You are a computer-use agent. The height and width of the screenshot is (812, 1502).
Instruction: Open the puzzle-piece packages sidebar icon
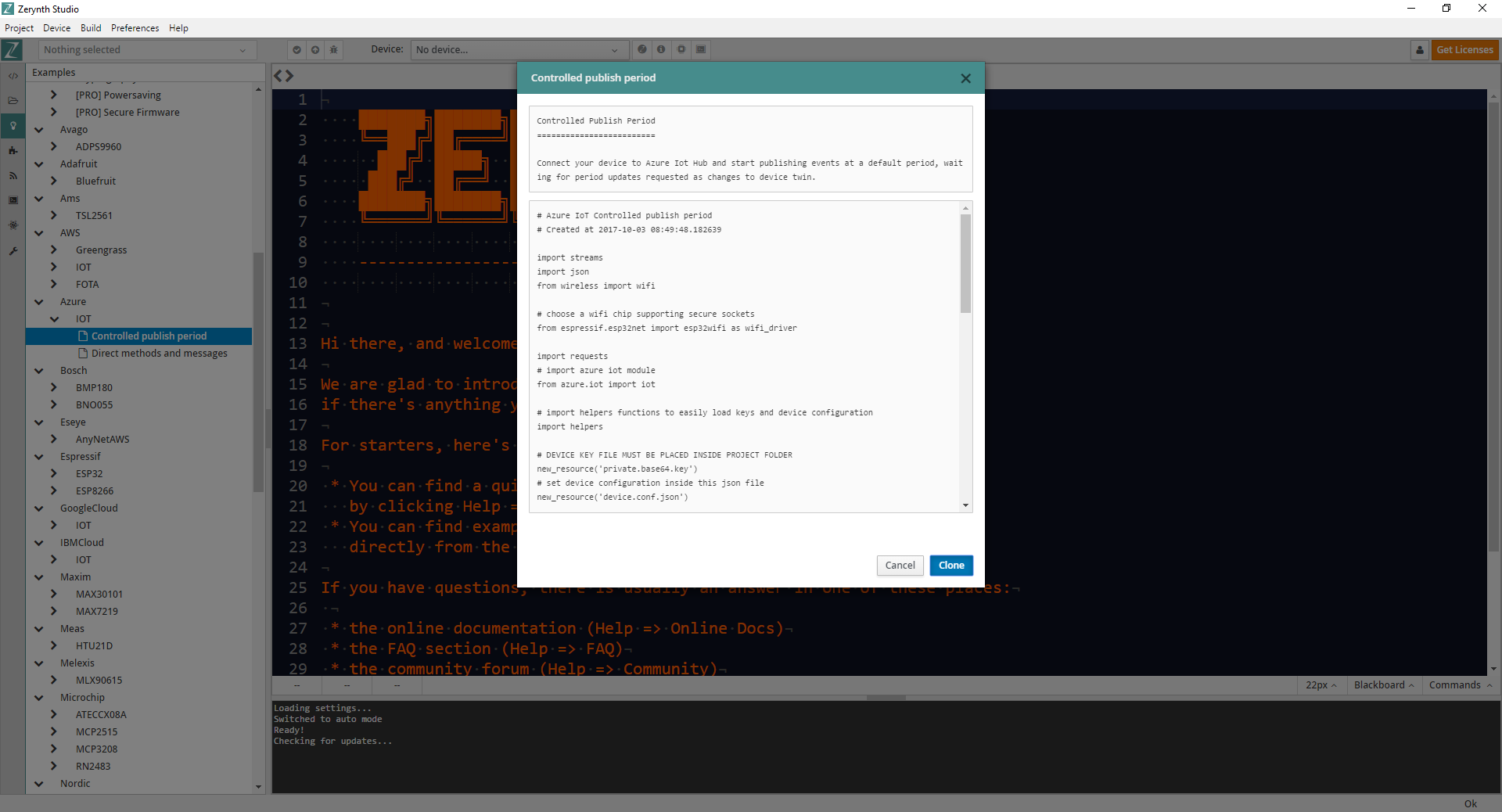pos(13,150)
